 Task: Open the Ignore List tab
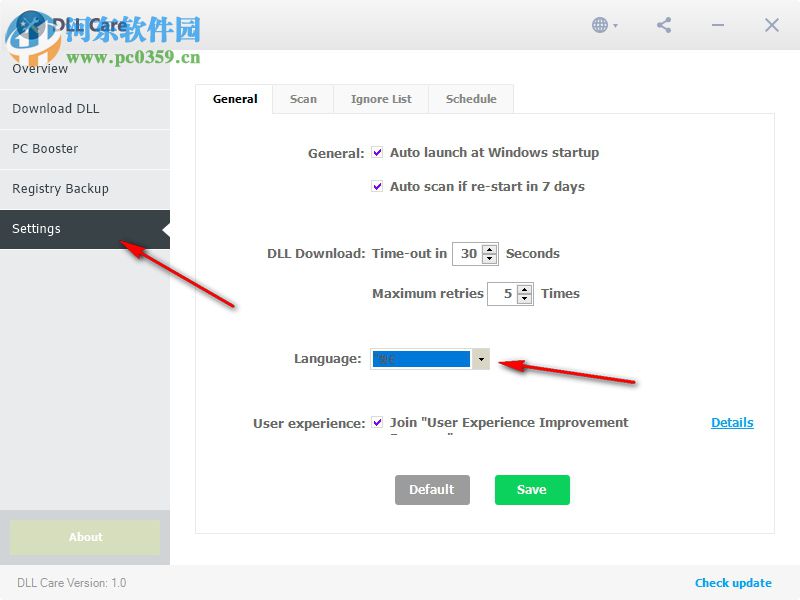click(380, 99)
